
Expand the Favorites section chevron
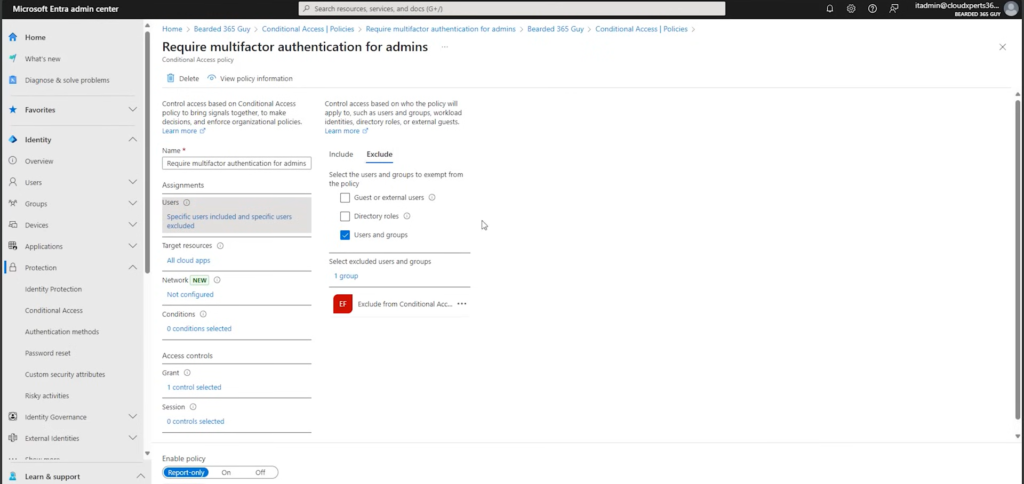(133, 110)
